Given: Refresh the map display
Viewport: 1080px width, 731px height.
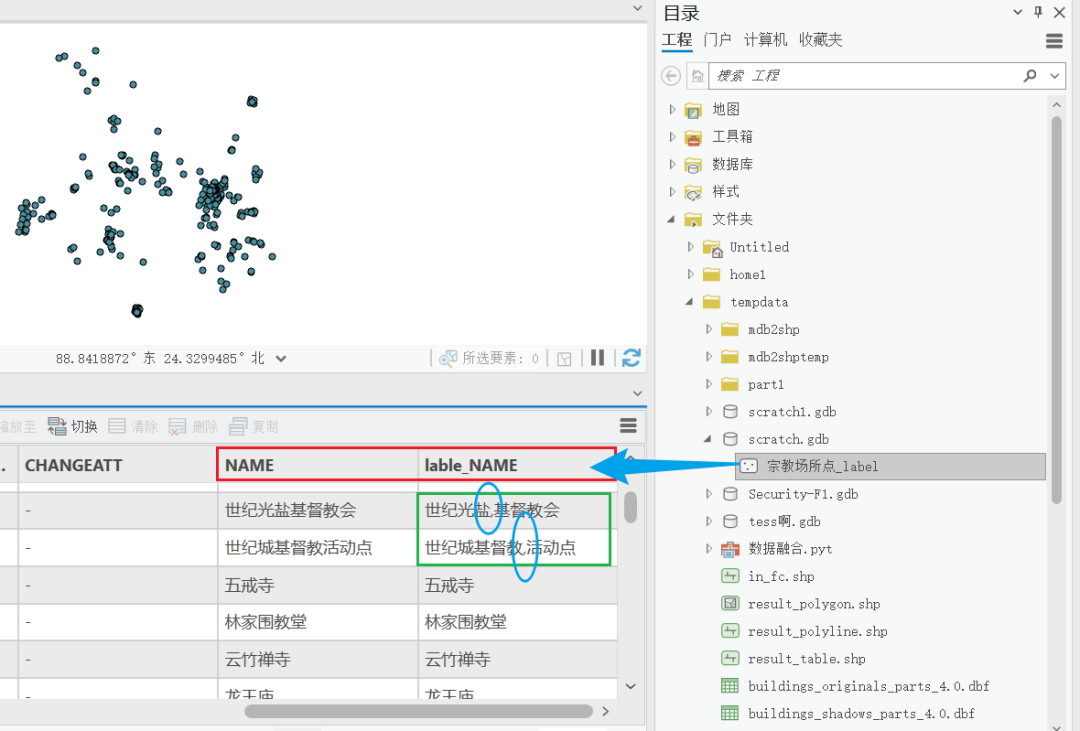Looking at the screenshot, I should coord(631,357).
